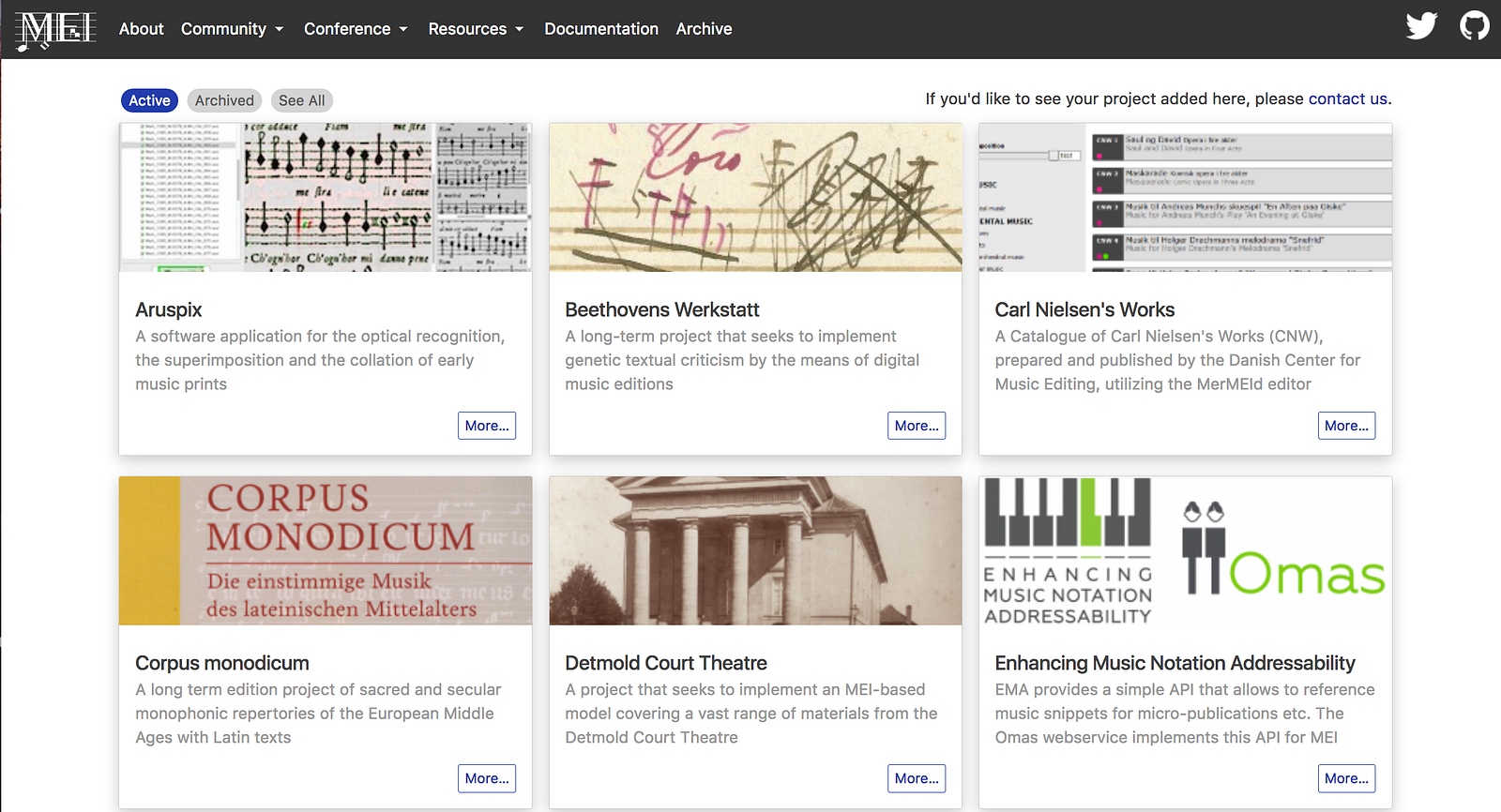Select the Active filter pill
Screen dimensions: 1501x812
pos(149,100)
